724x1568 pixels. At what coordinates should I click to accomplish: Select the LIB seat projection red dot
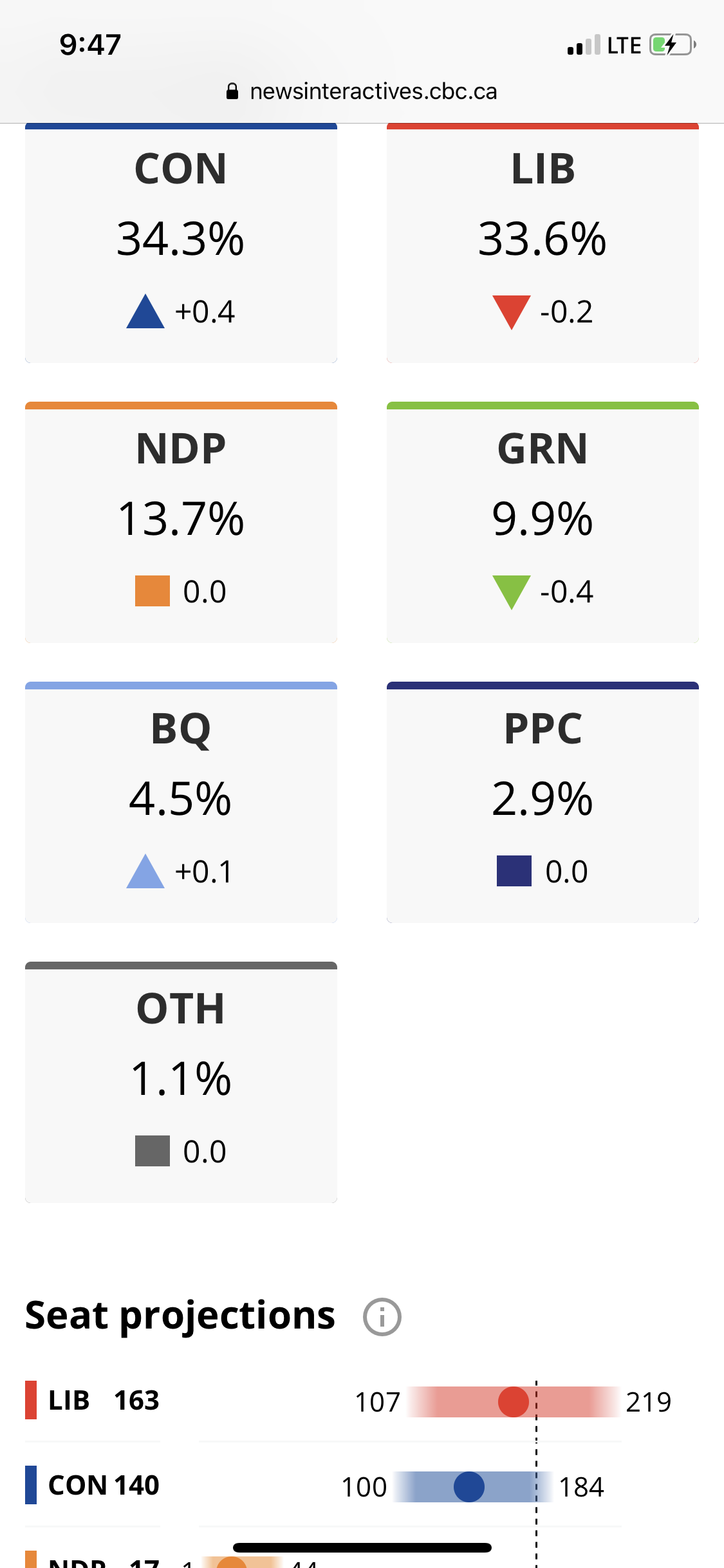point(514,1402)
